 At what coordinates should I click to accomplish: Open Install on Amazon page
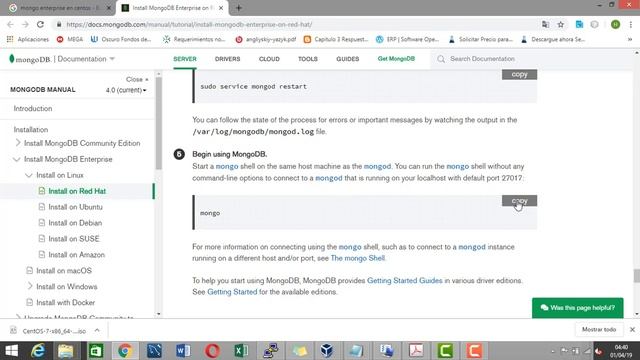[x=77, y=255]
